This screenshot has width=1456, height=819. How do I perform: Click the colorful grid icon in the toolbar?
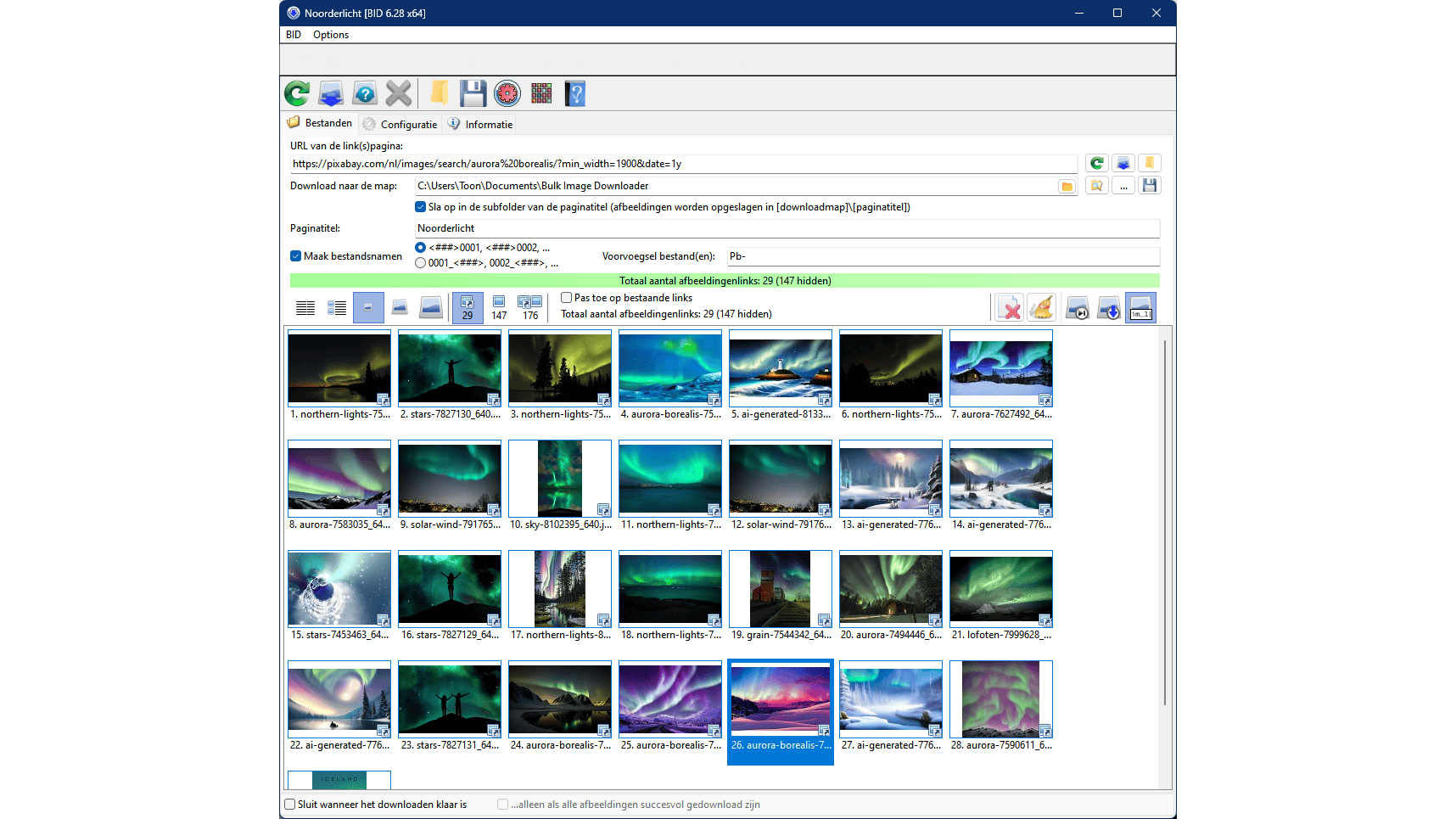541,93
